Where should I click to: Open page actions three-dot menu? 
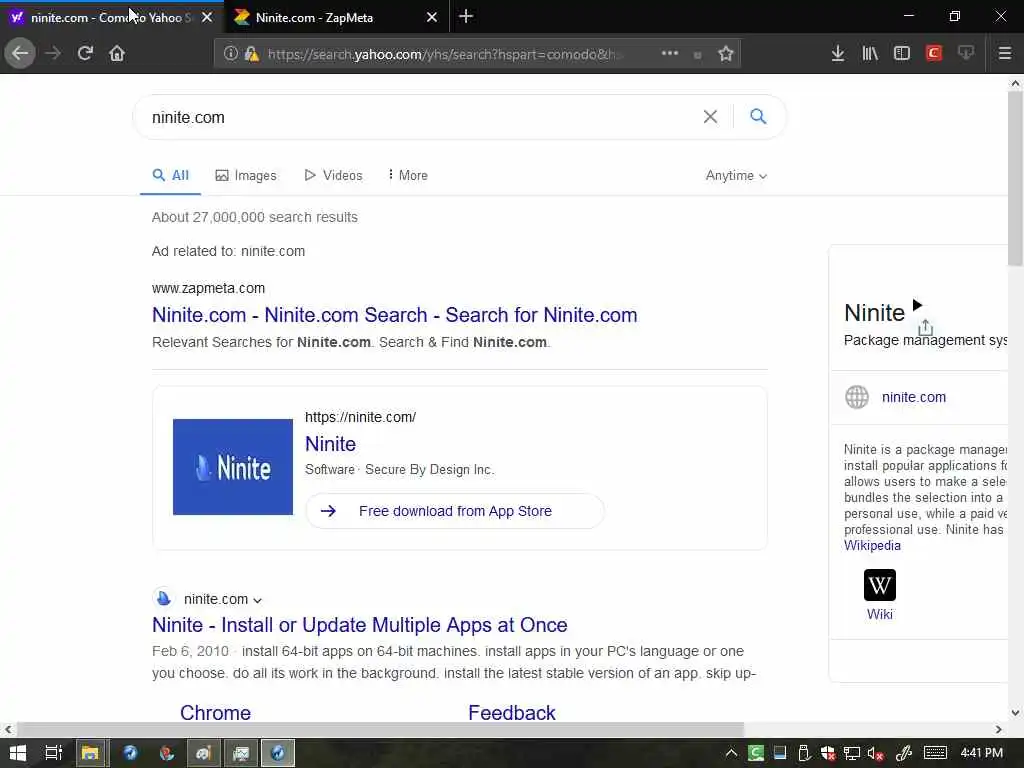click(x=670, y=54)
